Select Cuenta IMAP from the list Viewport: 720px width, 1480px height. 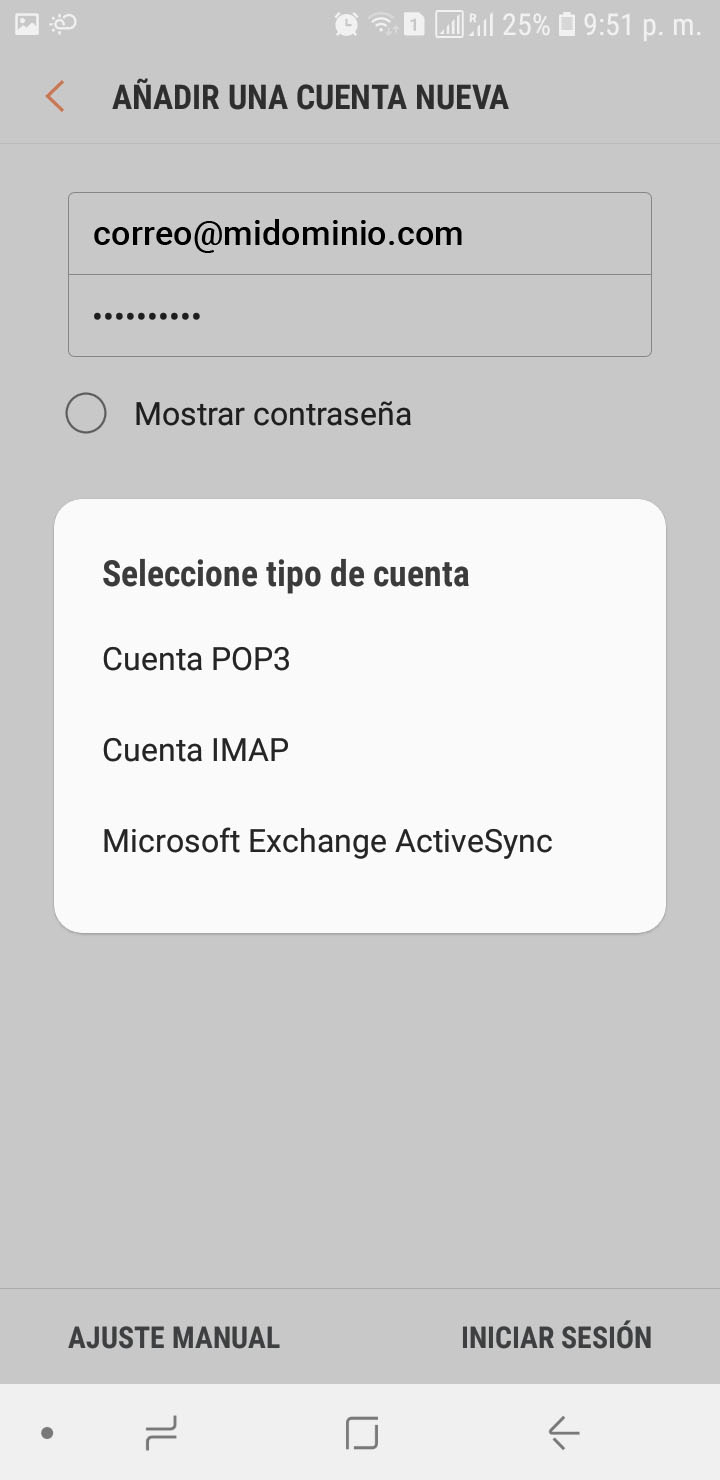[x=196, y=750]
